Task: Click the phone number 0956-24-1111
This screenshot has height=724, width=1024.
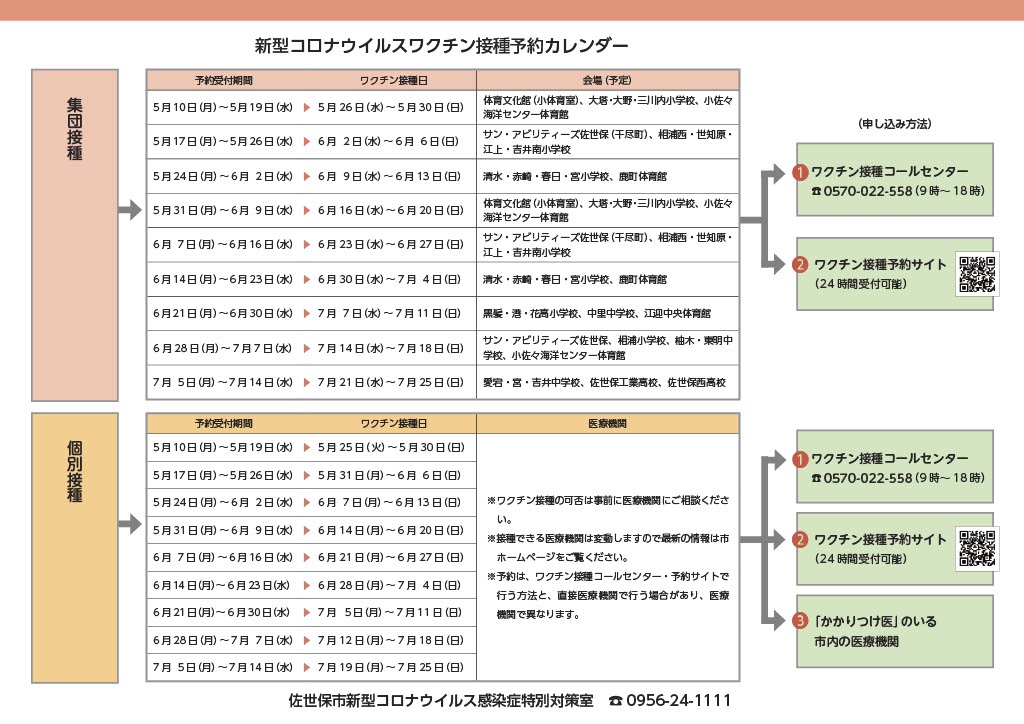Action: (679, 700)
